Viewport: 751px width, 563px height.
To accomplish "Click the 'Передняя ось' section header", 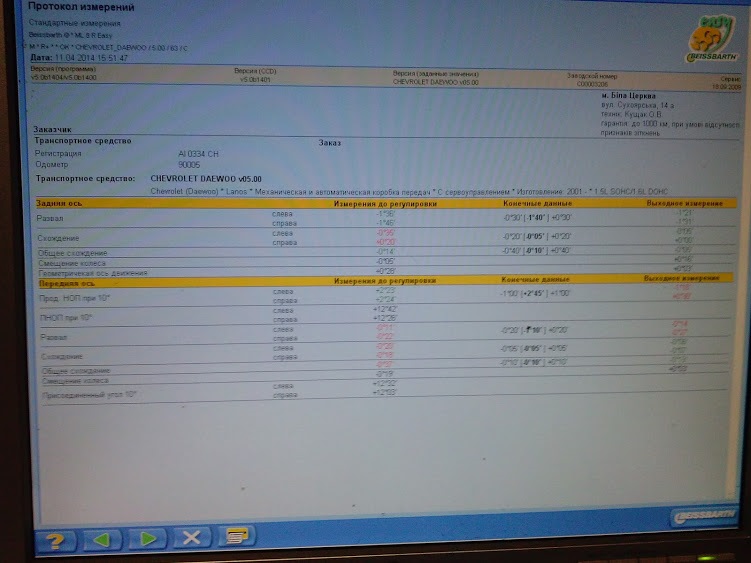I will coord(67,283).
